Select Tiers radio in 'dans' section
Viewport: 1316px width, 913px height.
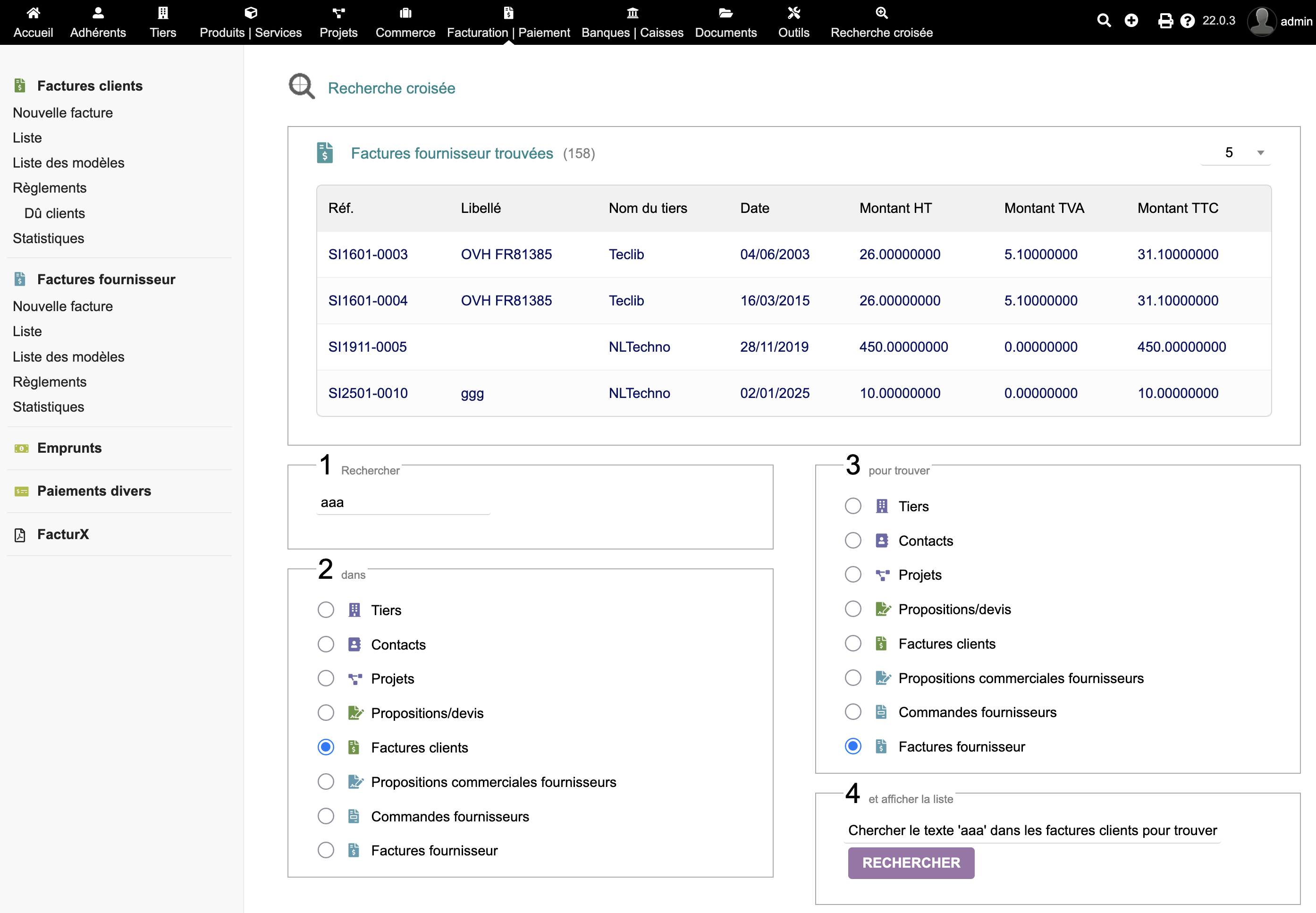point(326,610)
